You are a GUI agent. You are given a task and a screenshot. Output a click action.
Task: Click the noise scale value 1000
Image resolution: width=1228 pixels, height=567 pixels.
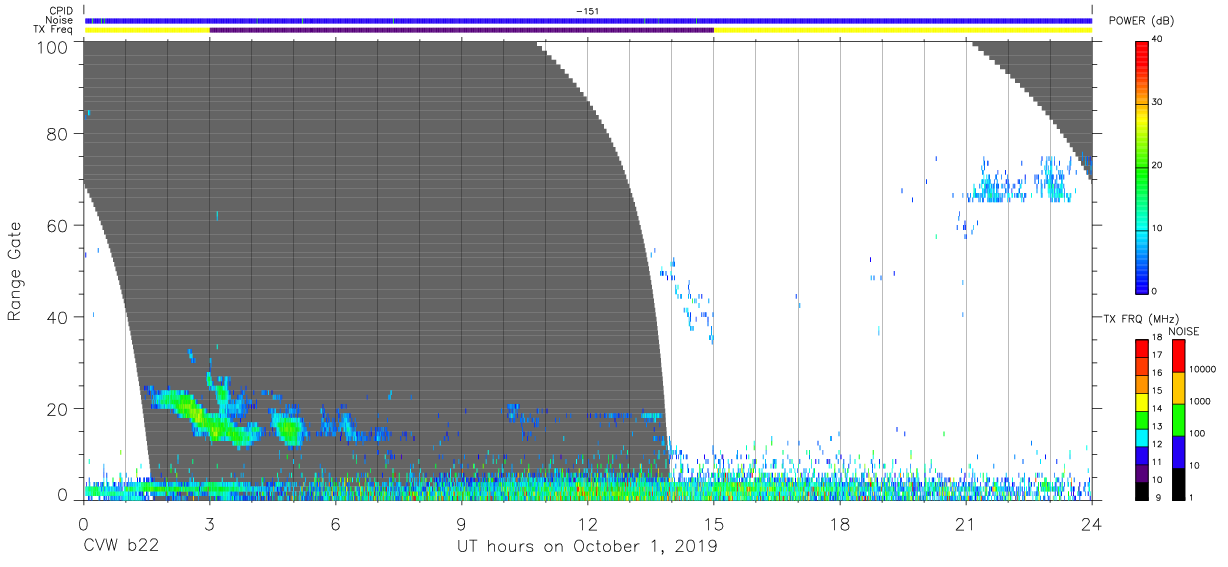tap(1202, 401)
